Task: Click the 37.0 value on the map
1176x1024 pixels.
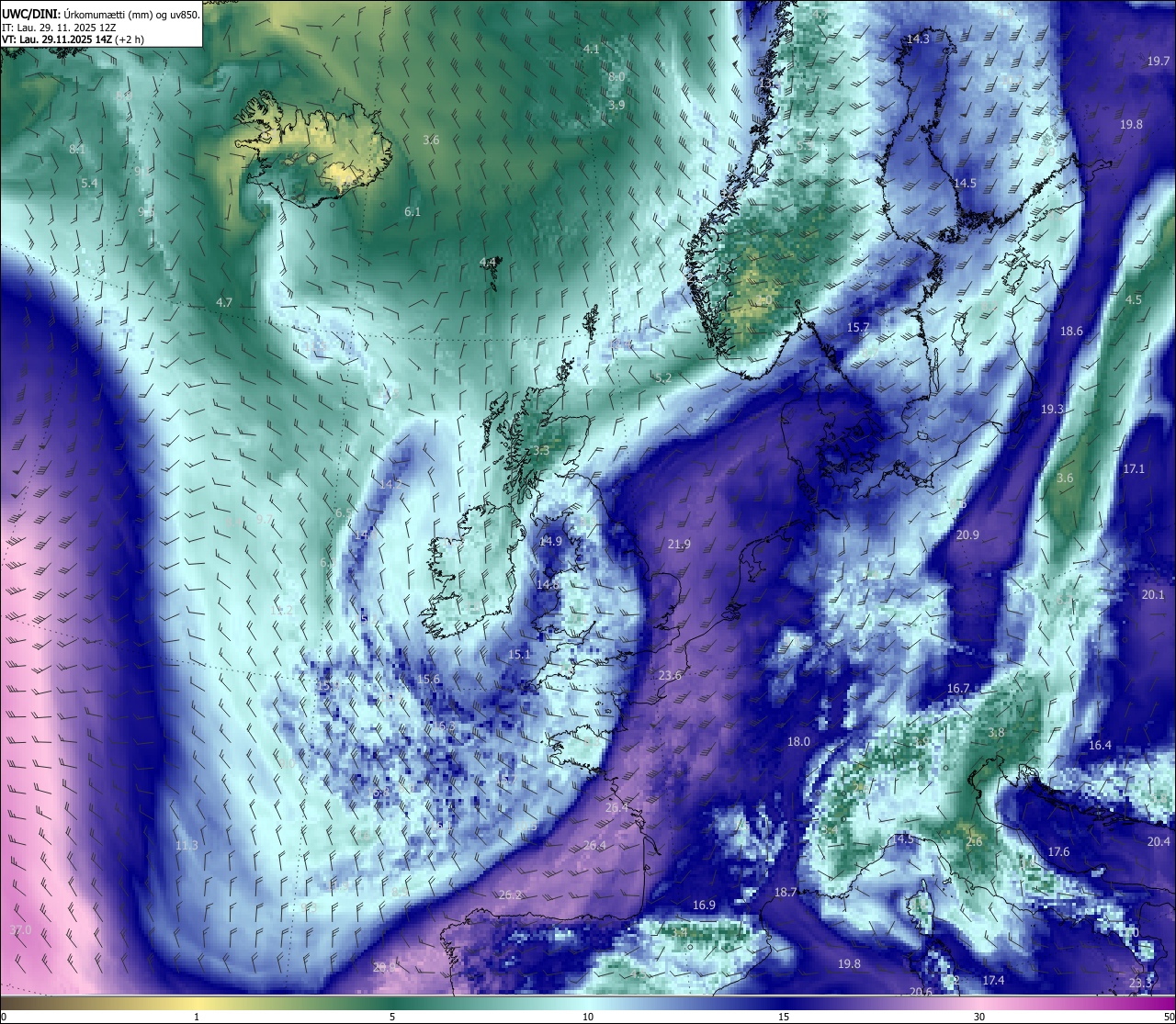Action: (x=20, y=929)
